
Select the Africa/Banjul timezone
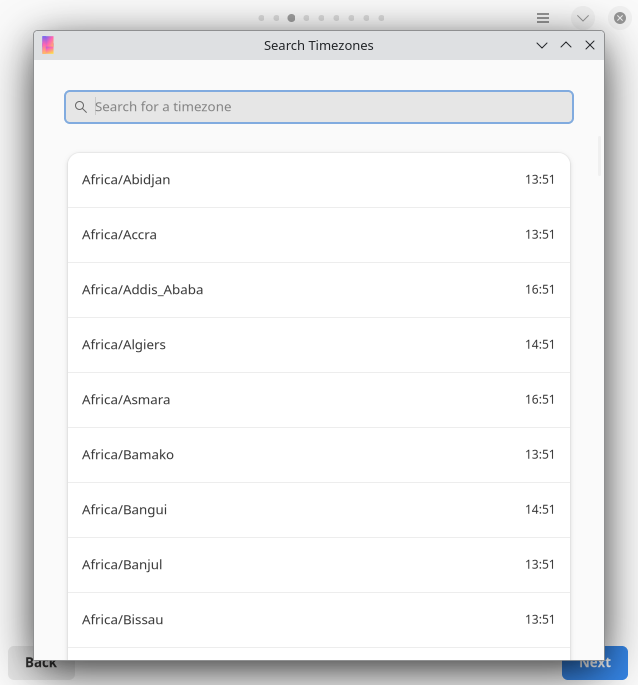(318, 565)
